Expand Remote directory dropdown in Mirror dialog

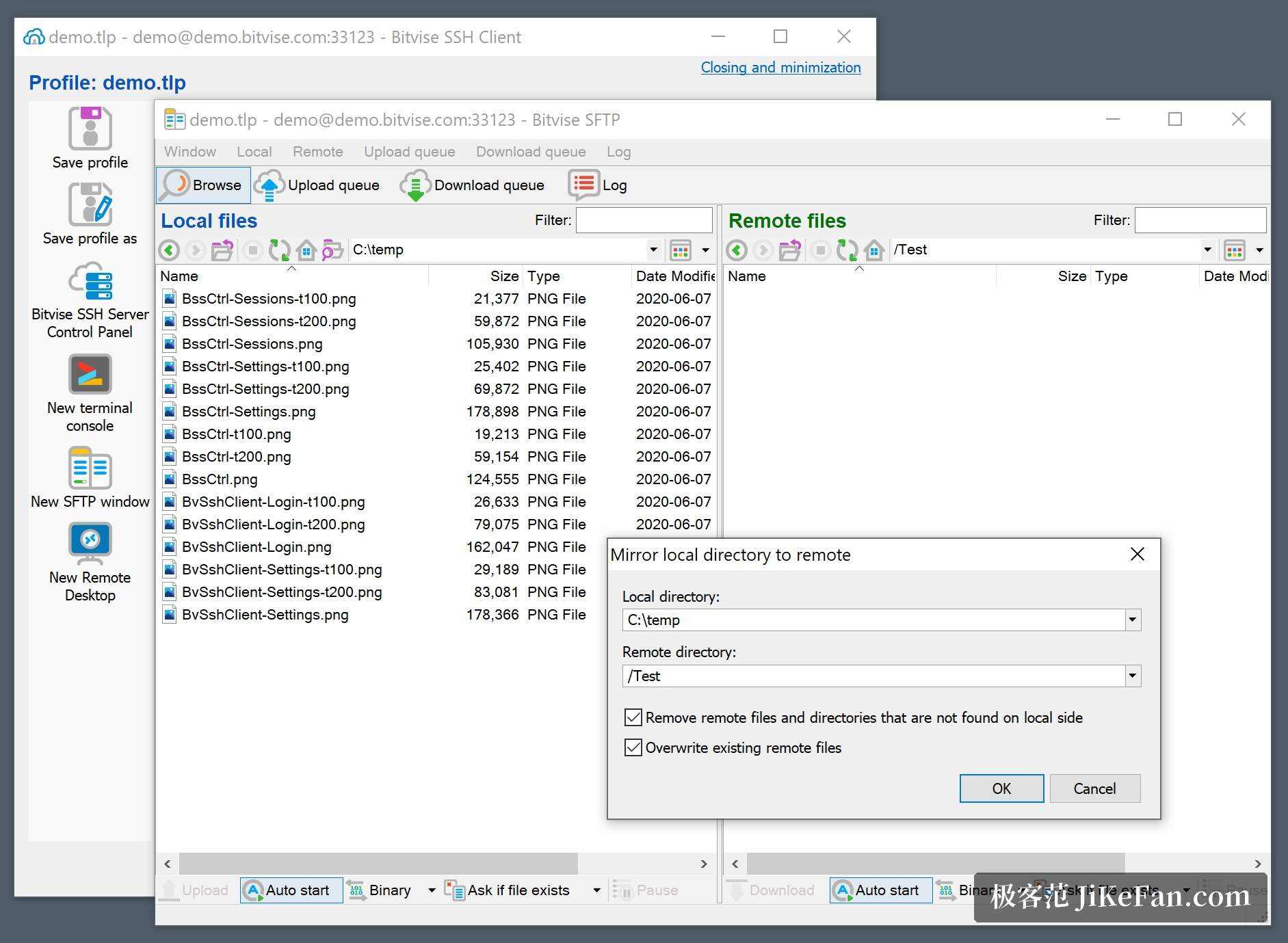point(1133,676)
